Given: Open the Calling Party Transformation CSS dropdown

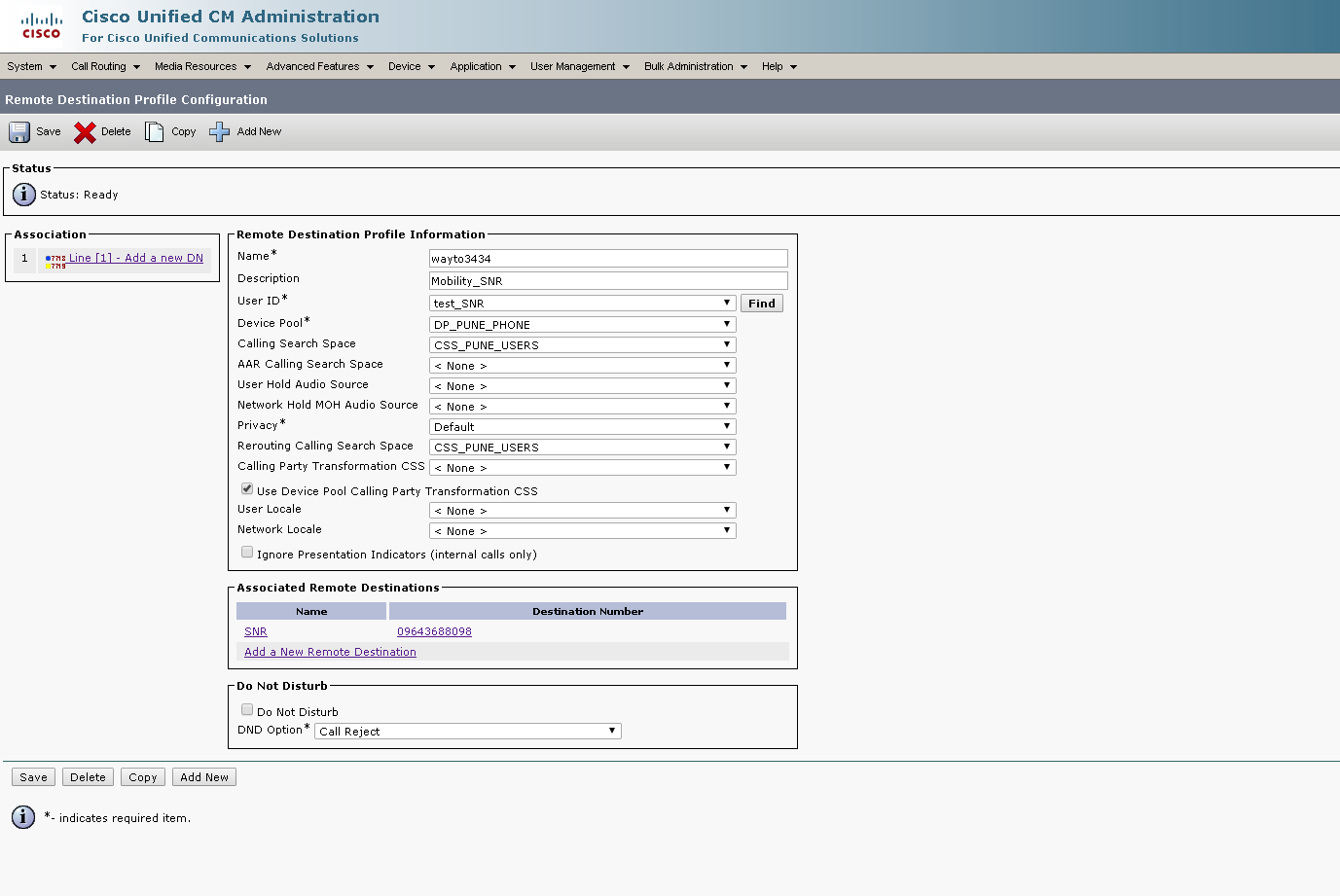Looking at the screenshot, I should point(583,468).
